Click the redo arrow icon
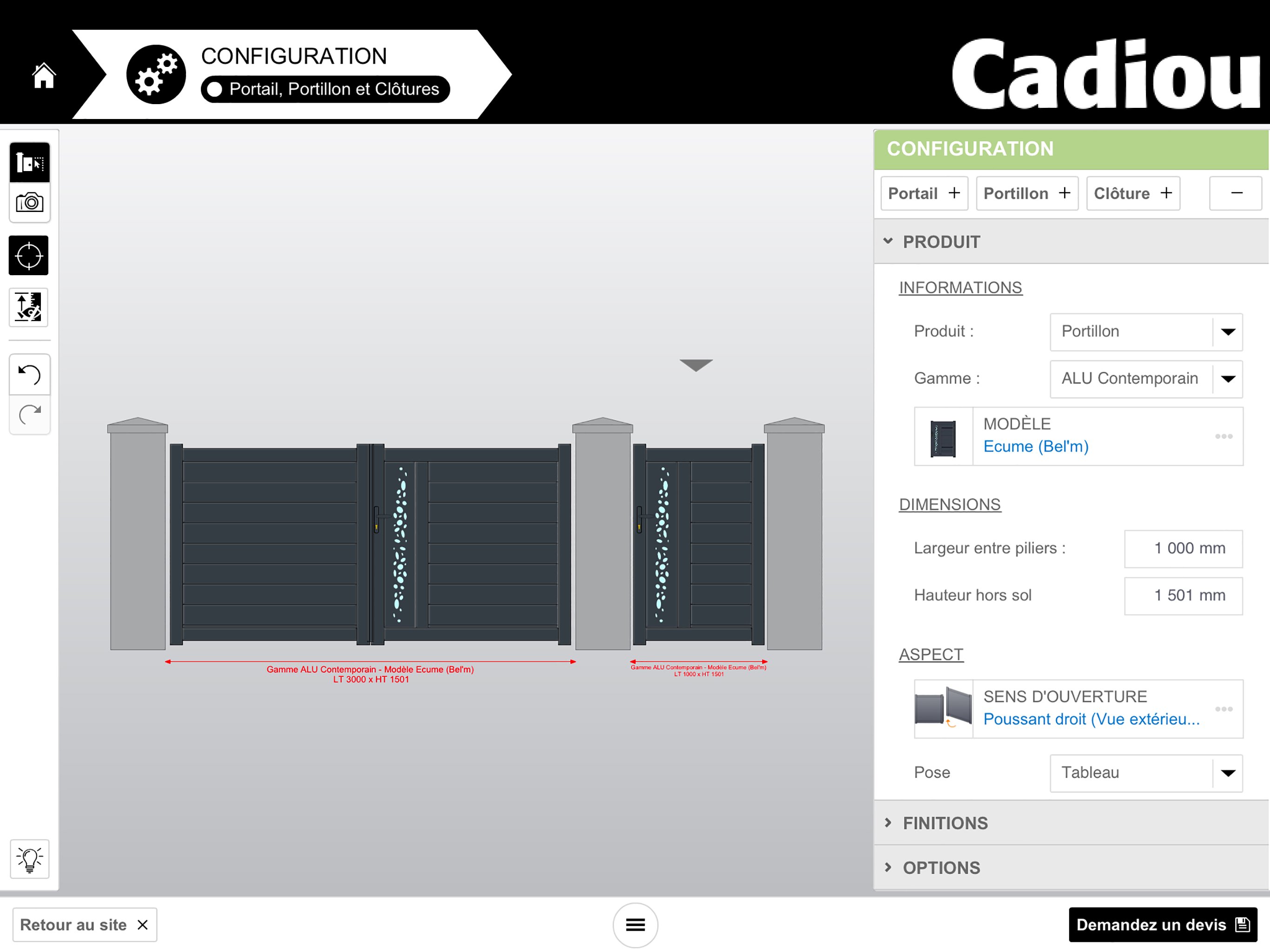This screenshot has height=952, width=1270. click(x=29, y=415)
